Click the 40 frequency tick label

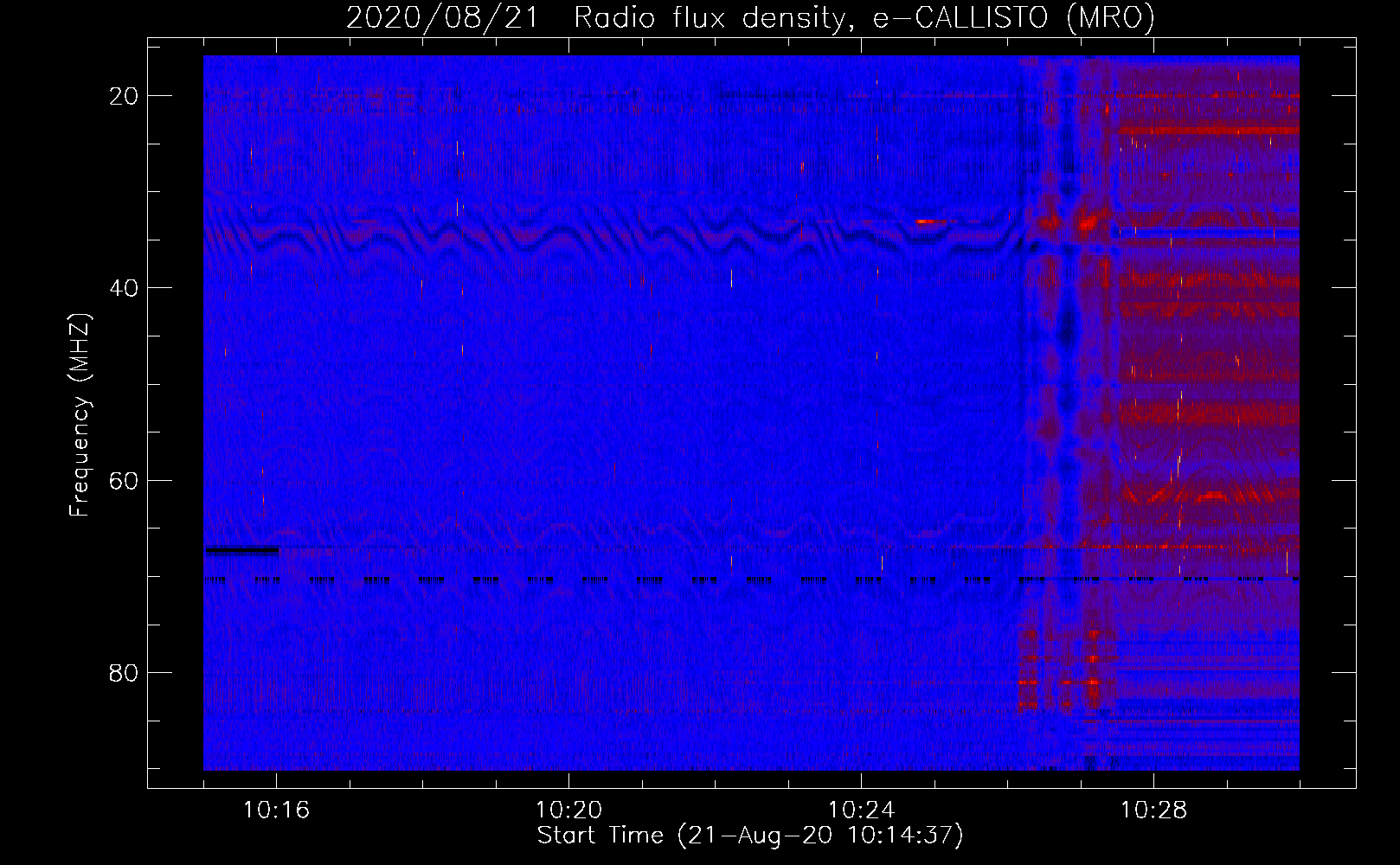click(x=124, y=288)
